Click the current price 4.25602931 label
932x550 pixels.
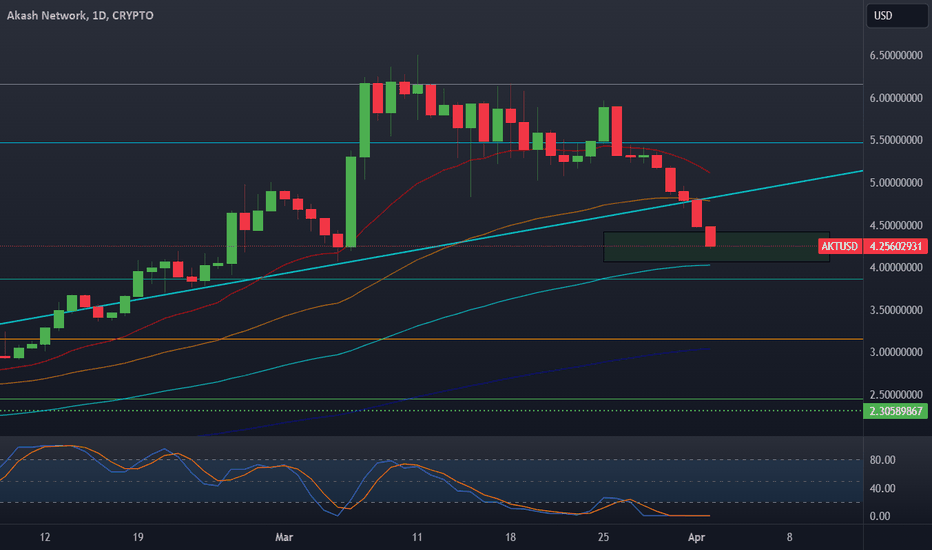pos(895,246)
